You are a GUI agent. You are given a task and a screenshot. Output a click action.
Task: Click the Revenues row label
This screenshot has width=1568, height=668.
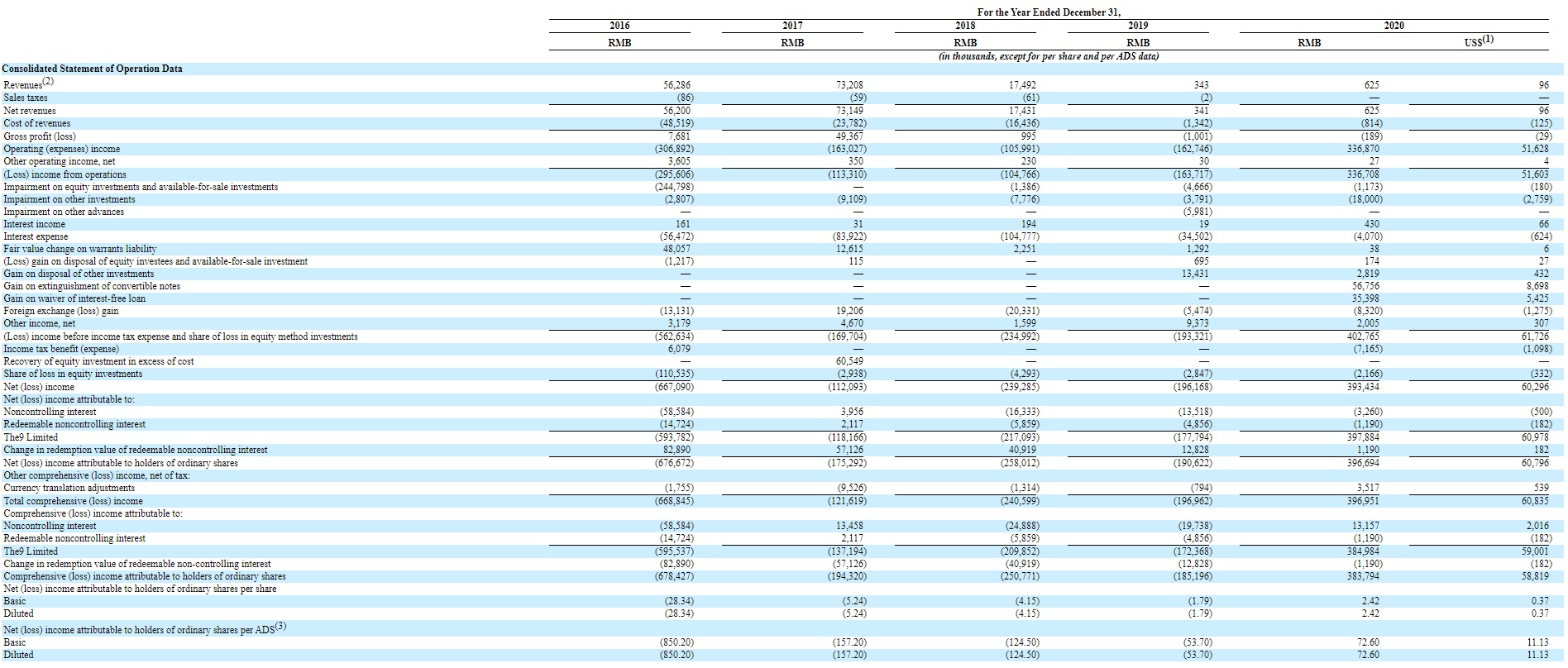28,84
